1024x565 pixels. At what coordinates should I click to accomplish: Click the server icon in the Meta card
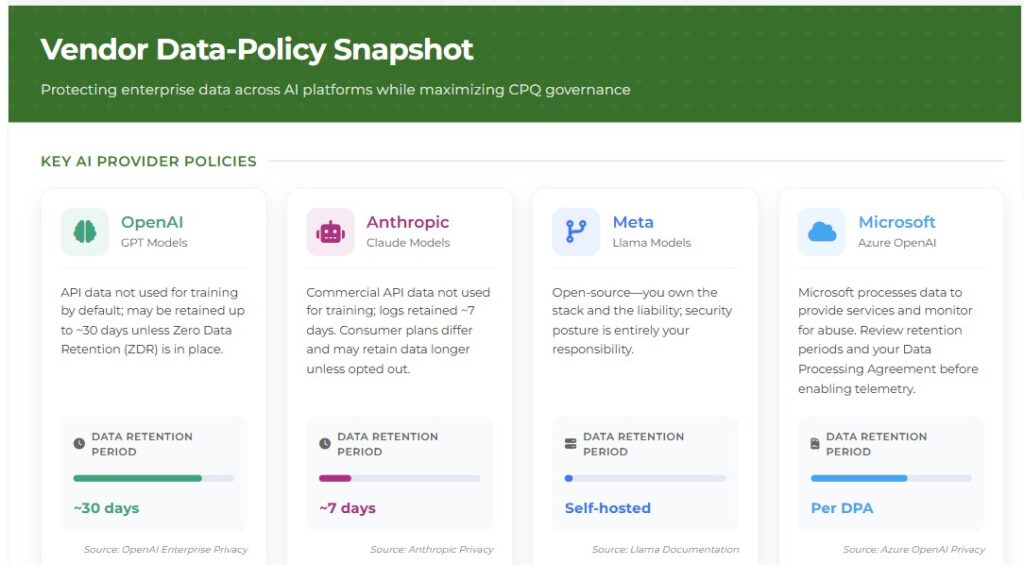coord(571,443)
